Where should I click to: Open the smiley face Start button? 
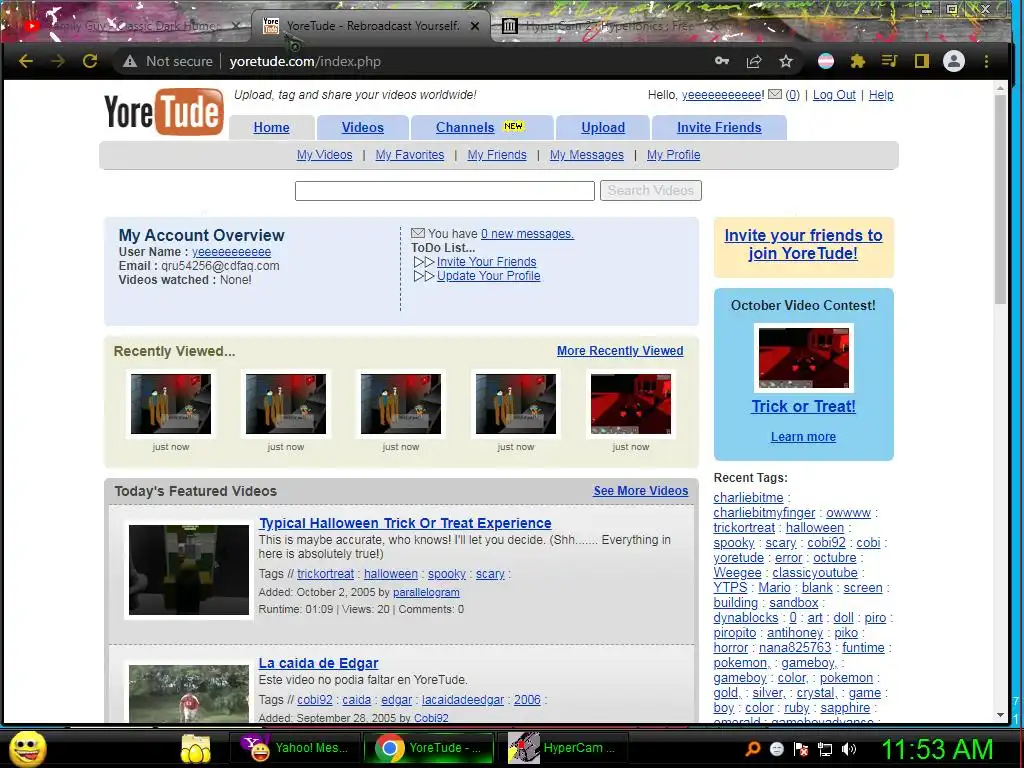(28, 748)
